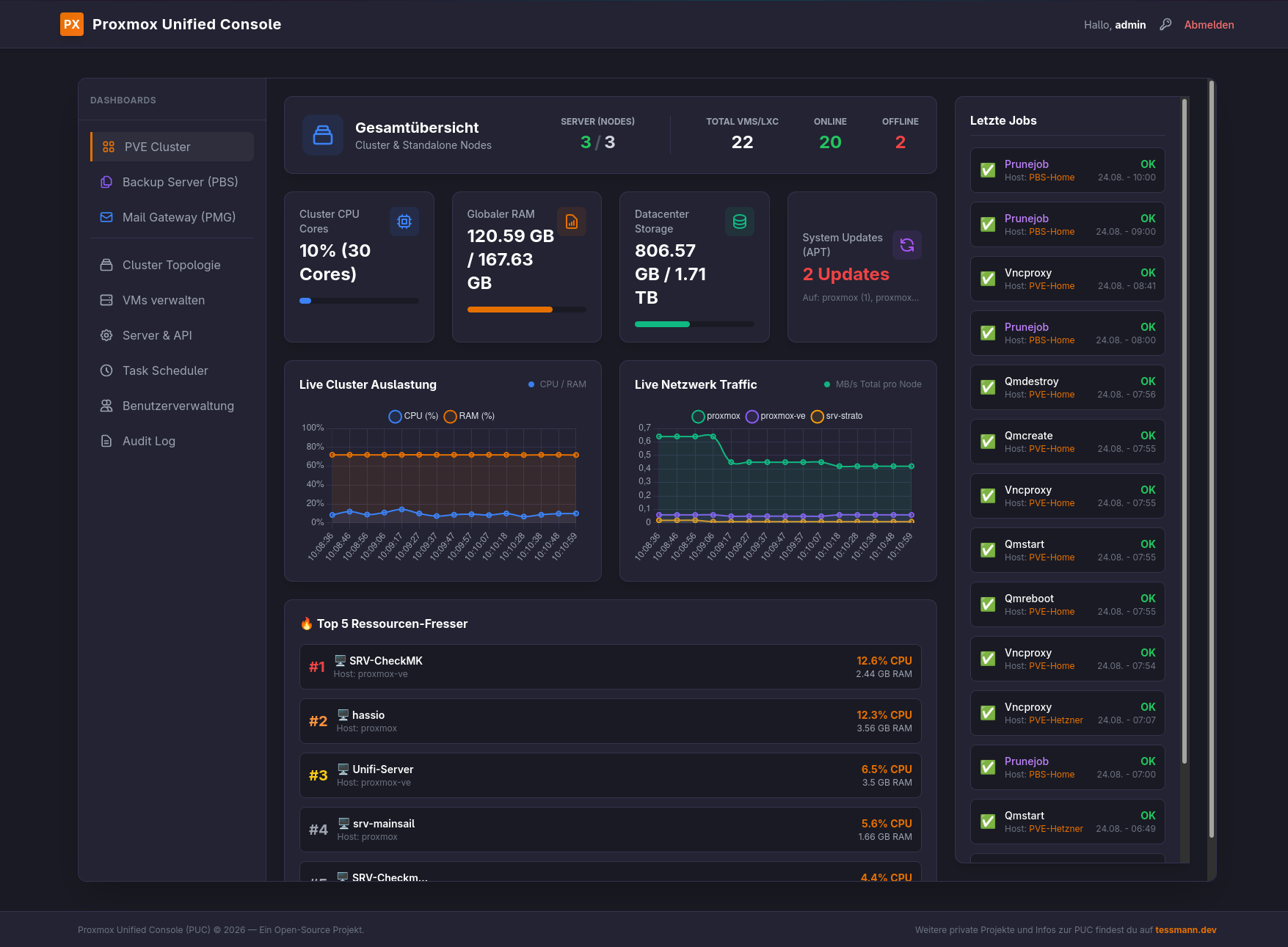Click the Vncproxy 24.08. - 08:41 entry
The height and width of the screenshot is (947, 1288).
click(x=1067, y=279)
